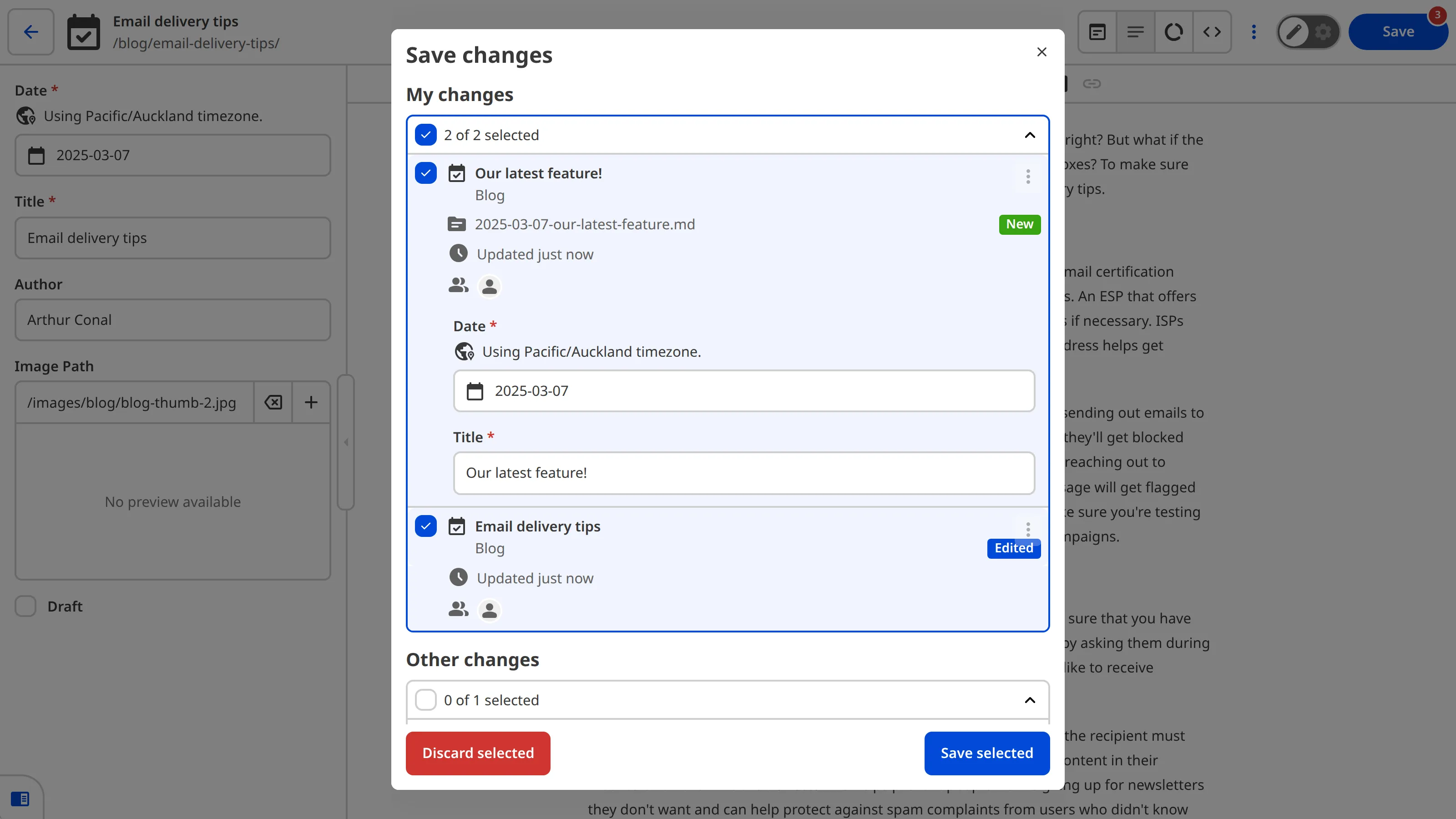The image size is (1456, 819).
Task: Toggle the '0 of 1 selected' checkbox
Action: [x=425, y=700]
